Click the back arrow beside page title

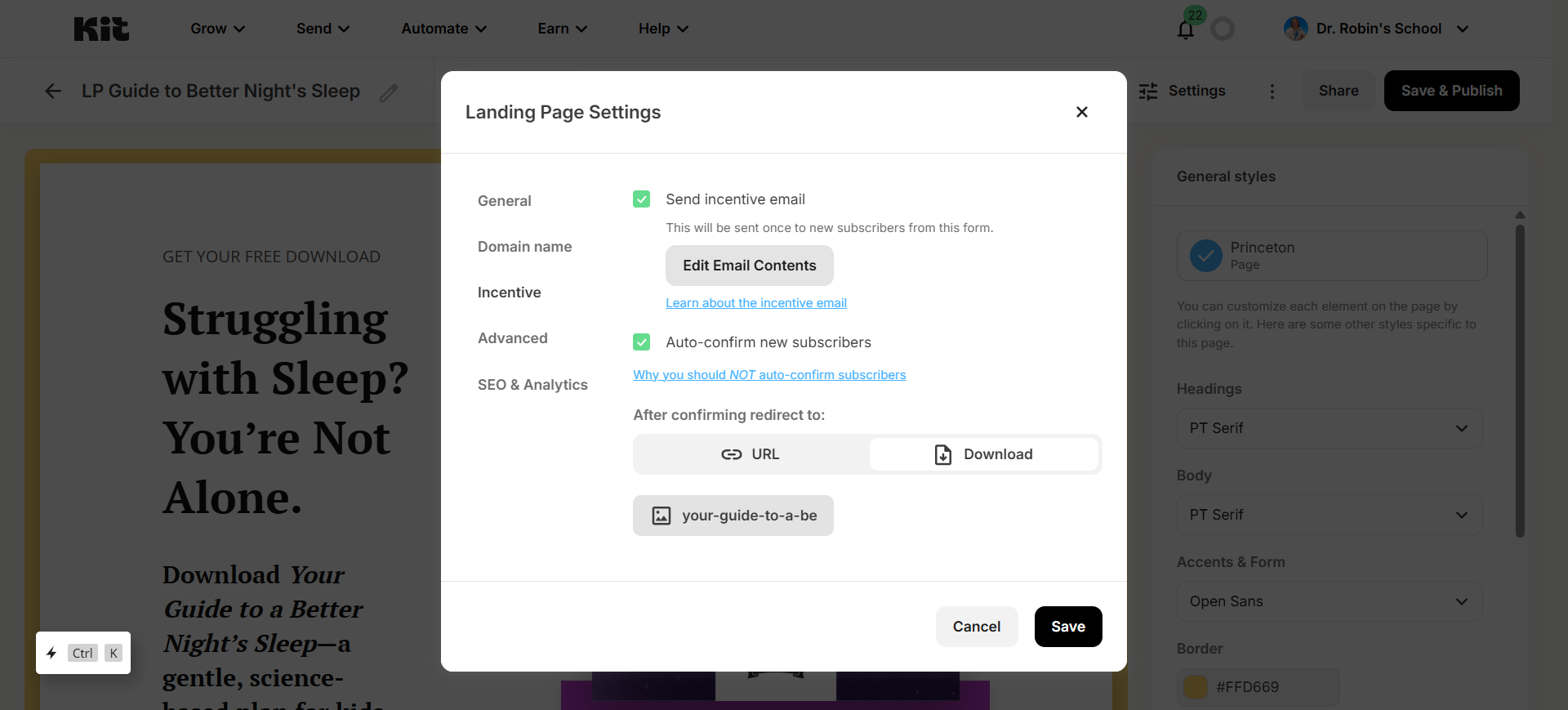tap(53, 91)
